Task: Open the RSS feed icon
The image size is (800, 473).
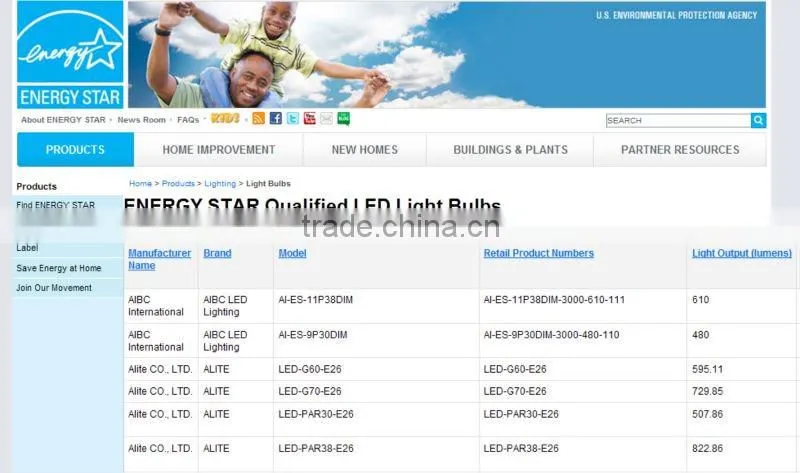Action: [x=259, y=119]
